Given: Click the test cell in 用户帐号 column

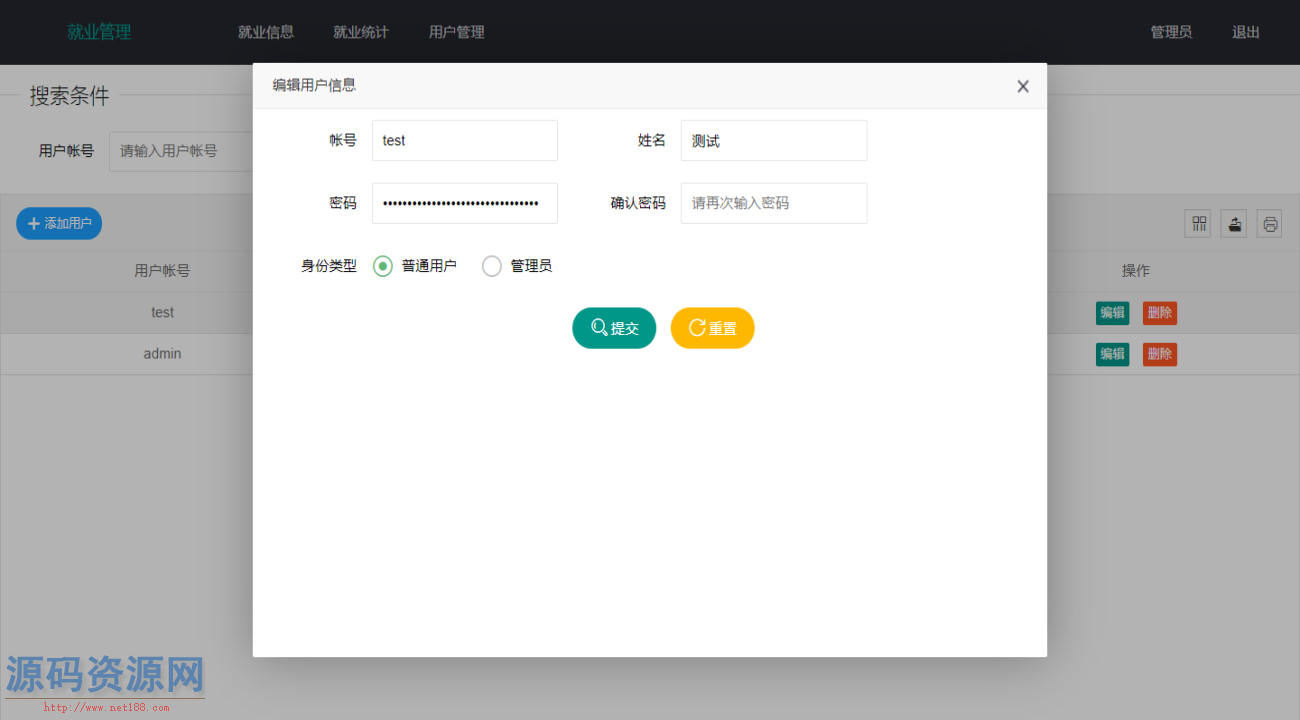Looking at the screenshot, I should click(162, 313).
